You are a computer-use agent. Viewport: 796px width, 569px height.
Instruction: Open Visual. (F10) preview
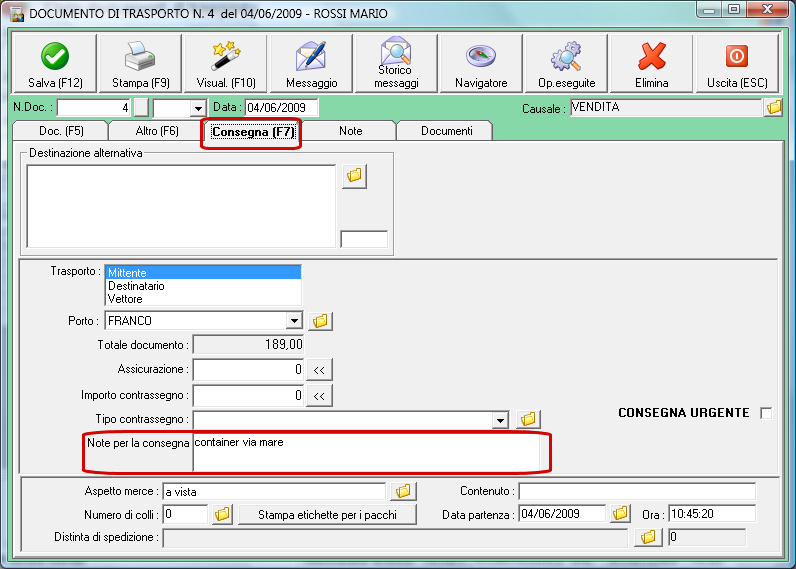[226, 63]
